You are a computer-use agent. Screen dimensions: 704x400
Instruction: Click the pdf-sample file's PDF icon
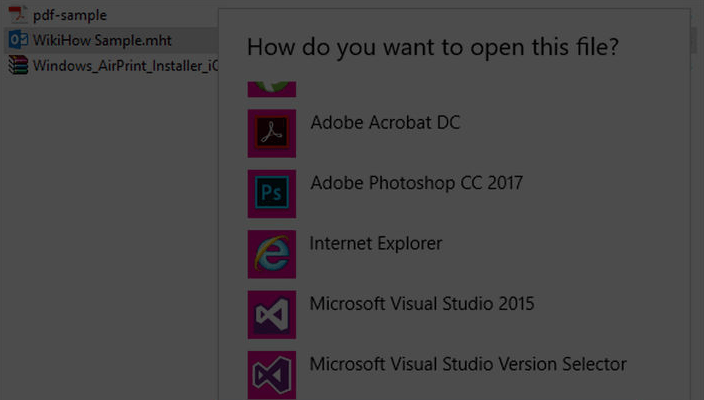(18, 15)
